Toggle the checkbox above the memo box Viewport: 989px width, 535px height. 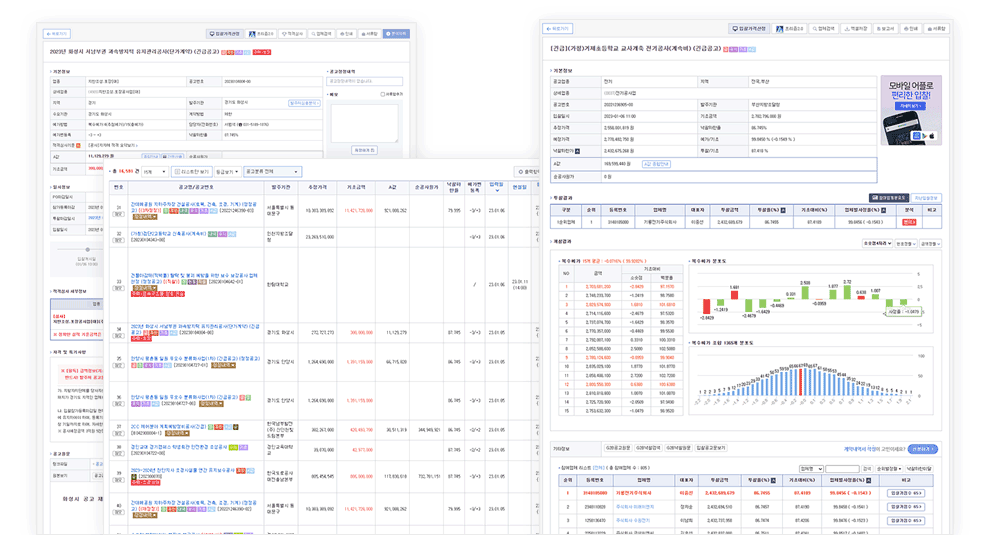[x=382, y=94]
